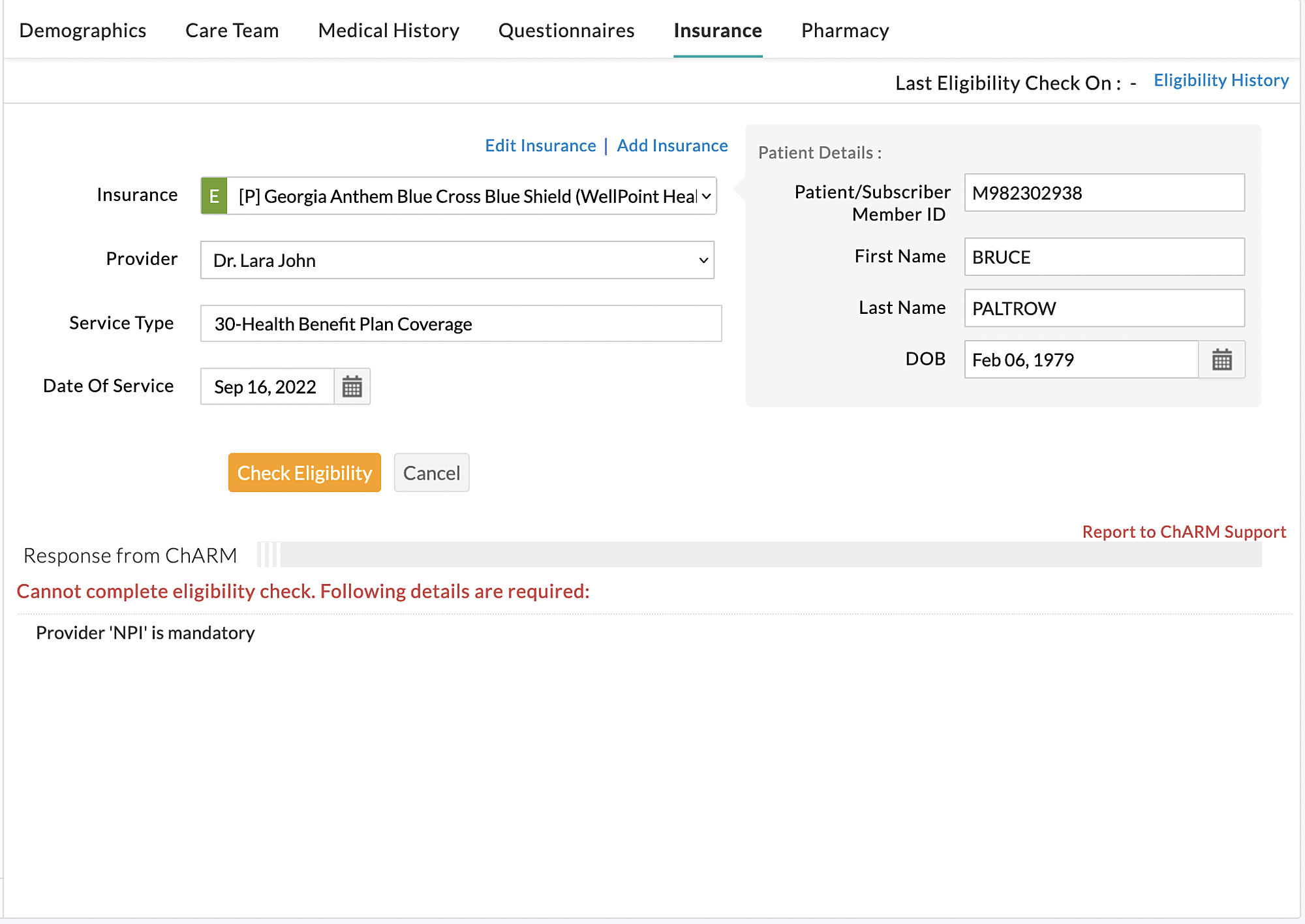Open Eligibility History
This screenshot has width=1305, height=924.
click(1221, 80)
